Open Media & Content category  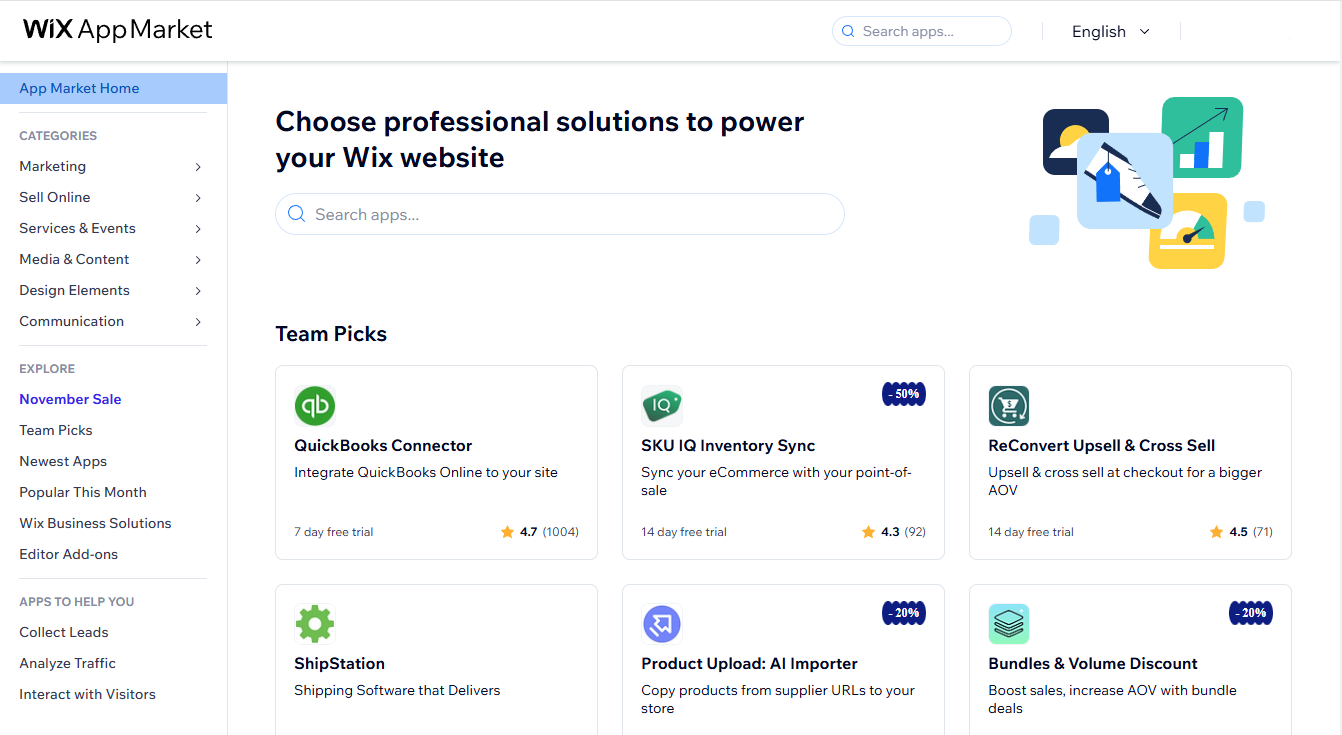pyautogui.click(x=74, y=259)
